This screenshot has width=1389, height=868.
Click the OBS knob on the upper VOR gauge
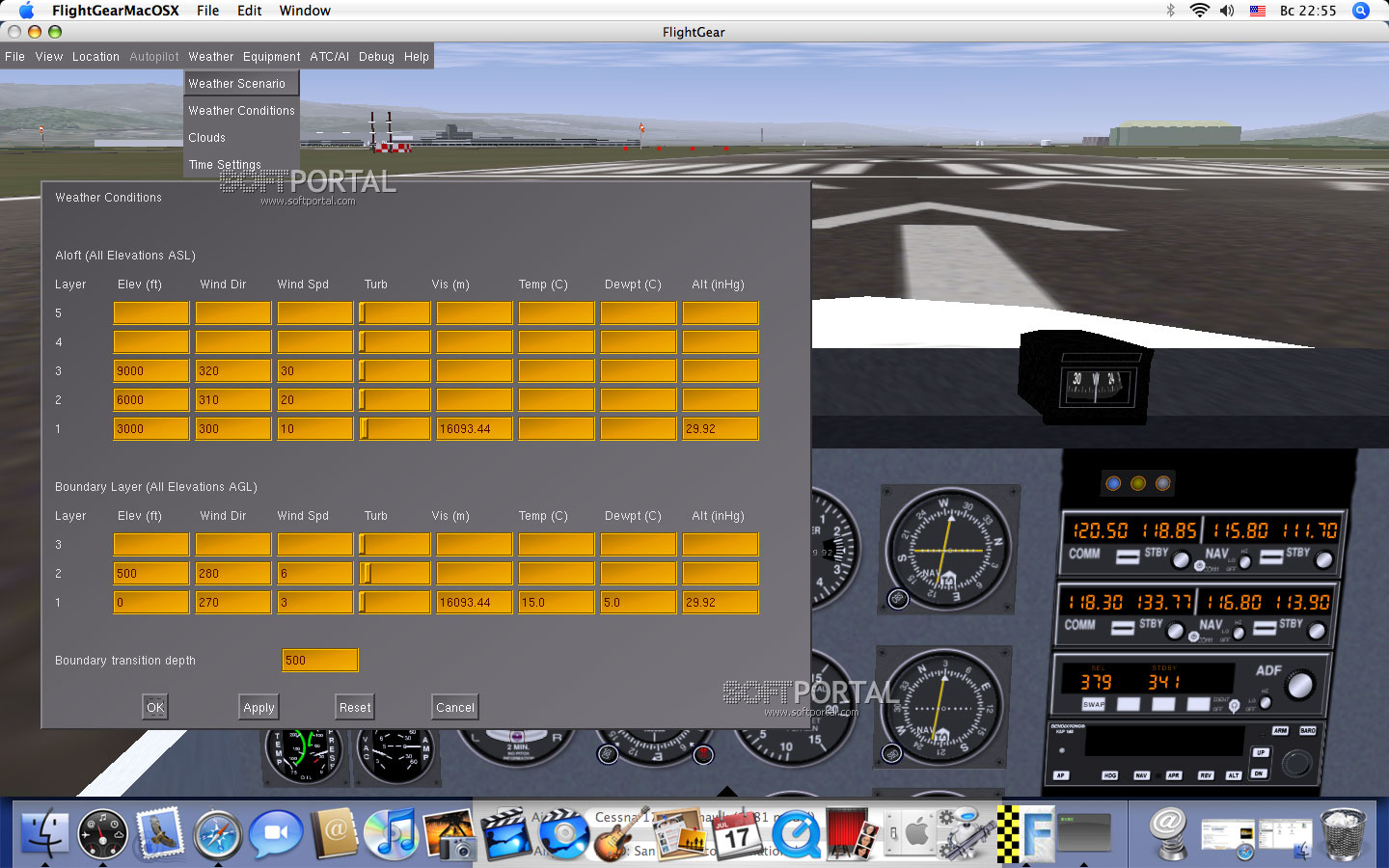coord(898,599)
